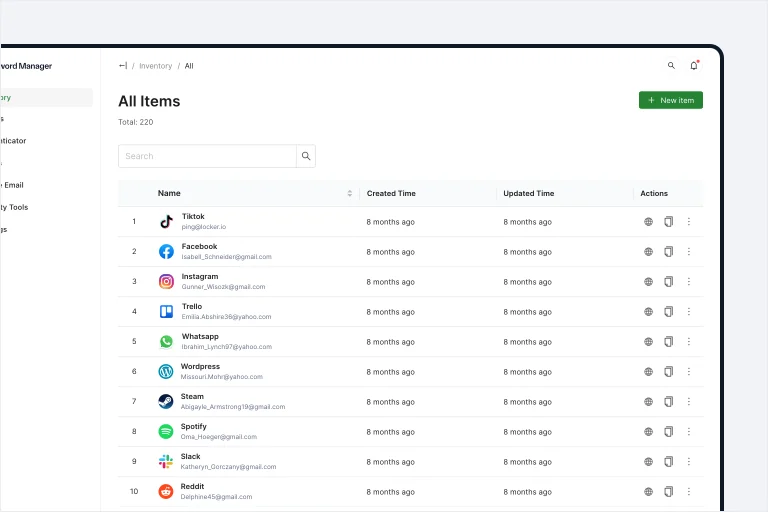Open website globe icon for Trello row
Viewport: 768px width, 512px height.
click(x=648, y=312)
